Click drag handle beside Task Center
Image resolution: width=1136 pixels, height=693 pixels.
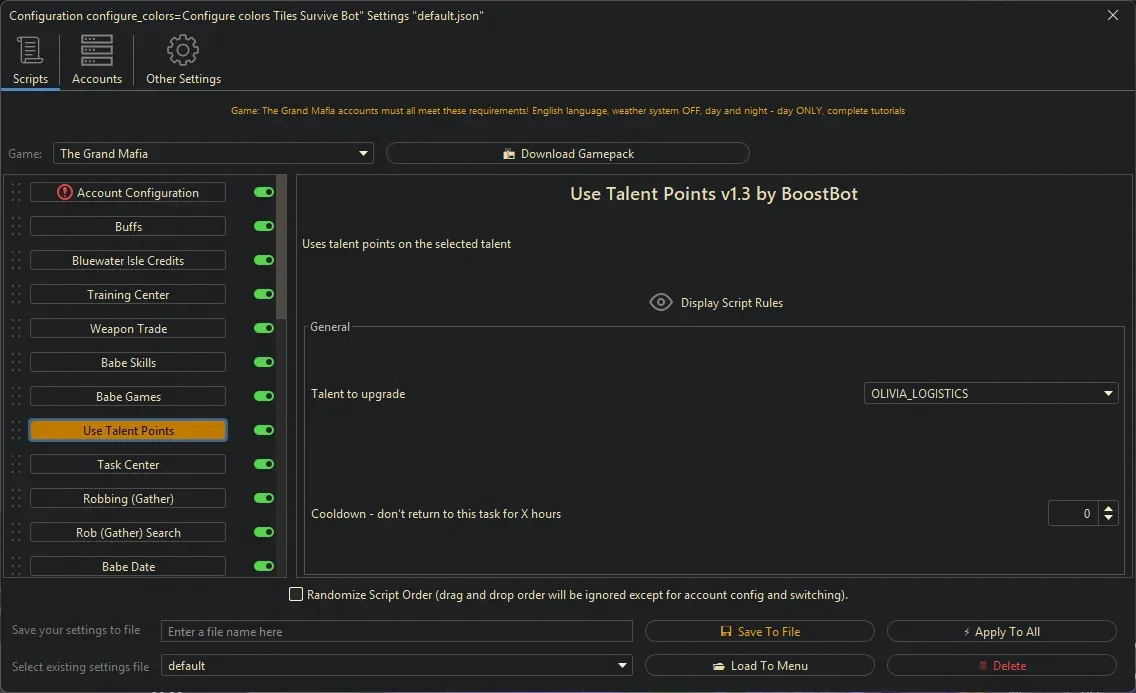(16, 465)
